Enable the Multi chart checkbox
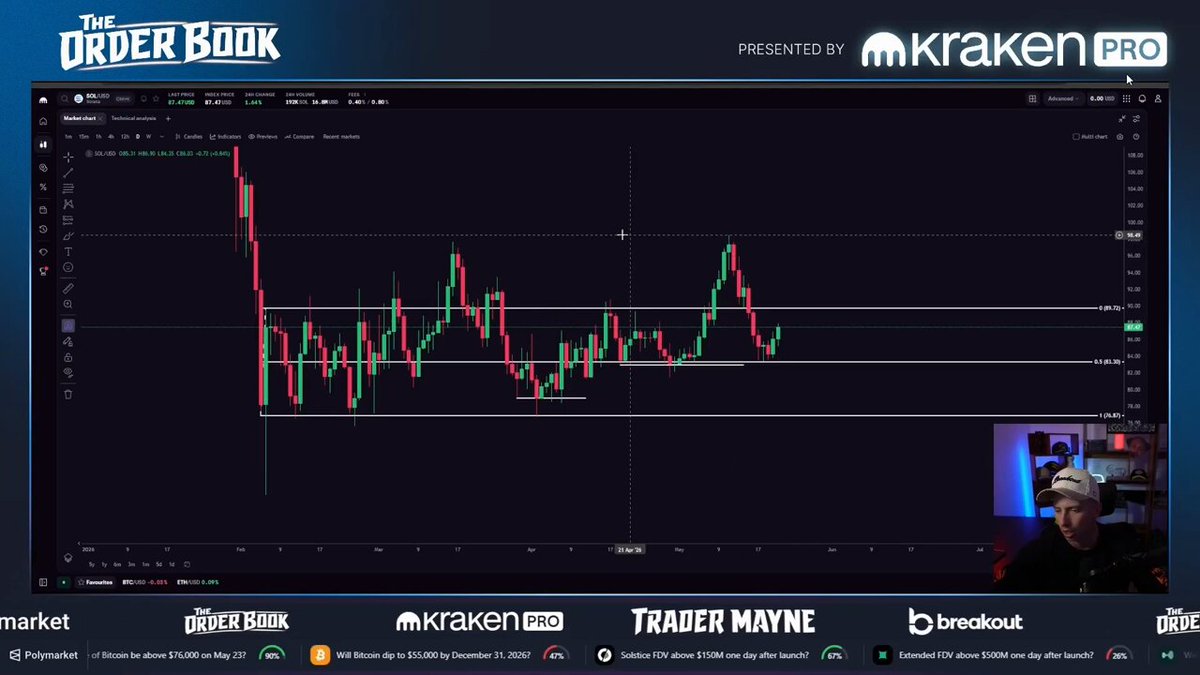The image size is (1200, 675). [1076, 137]
